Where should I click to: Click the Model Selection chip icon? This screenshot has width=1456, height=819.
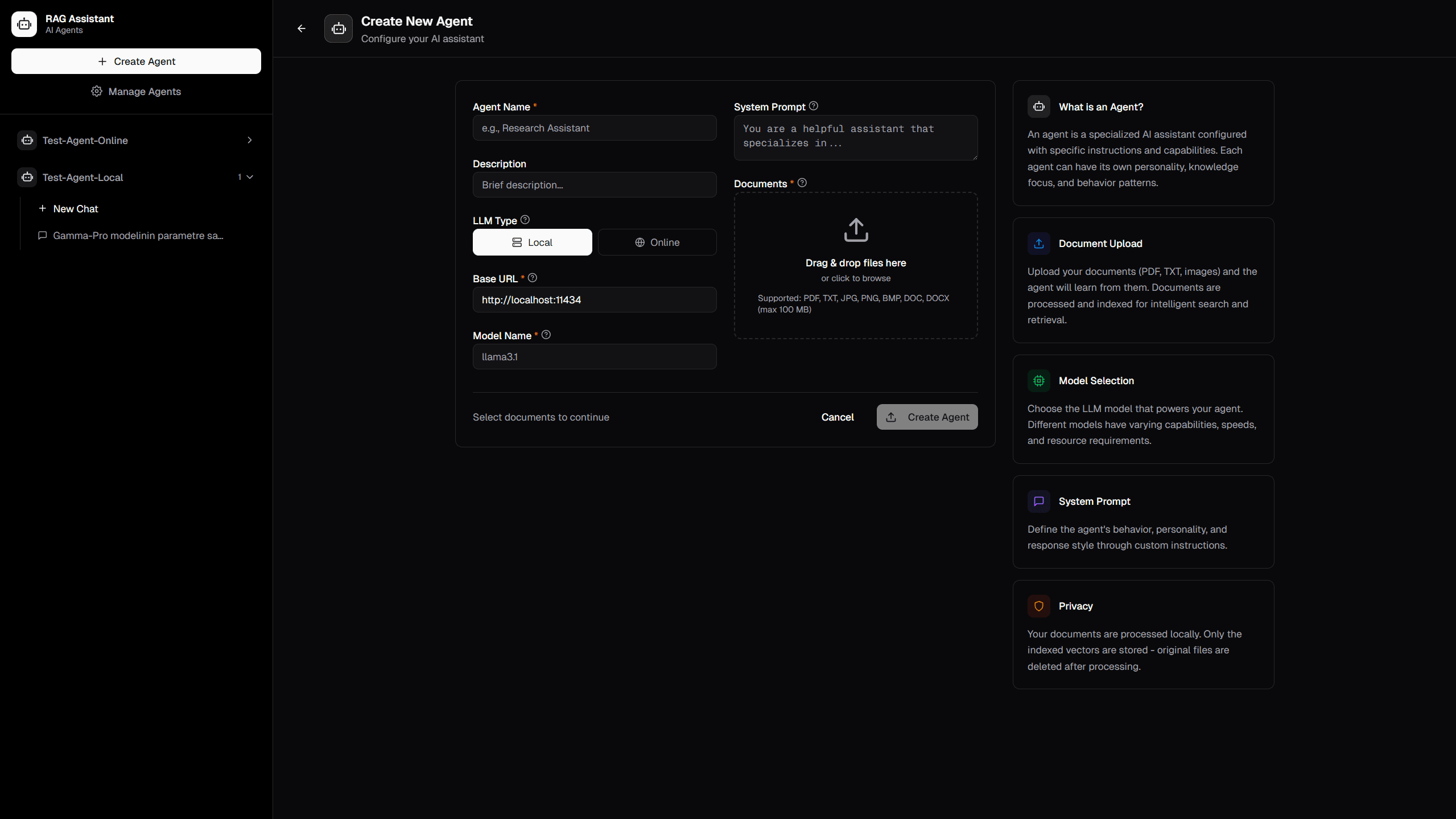coord(1039,381)
